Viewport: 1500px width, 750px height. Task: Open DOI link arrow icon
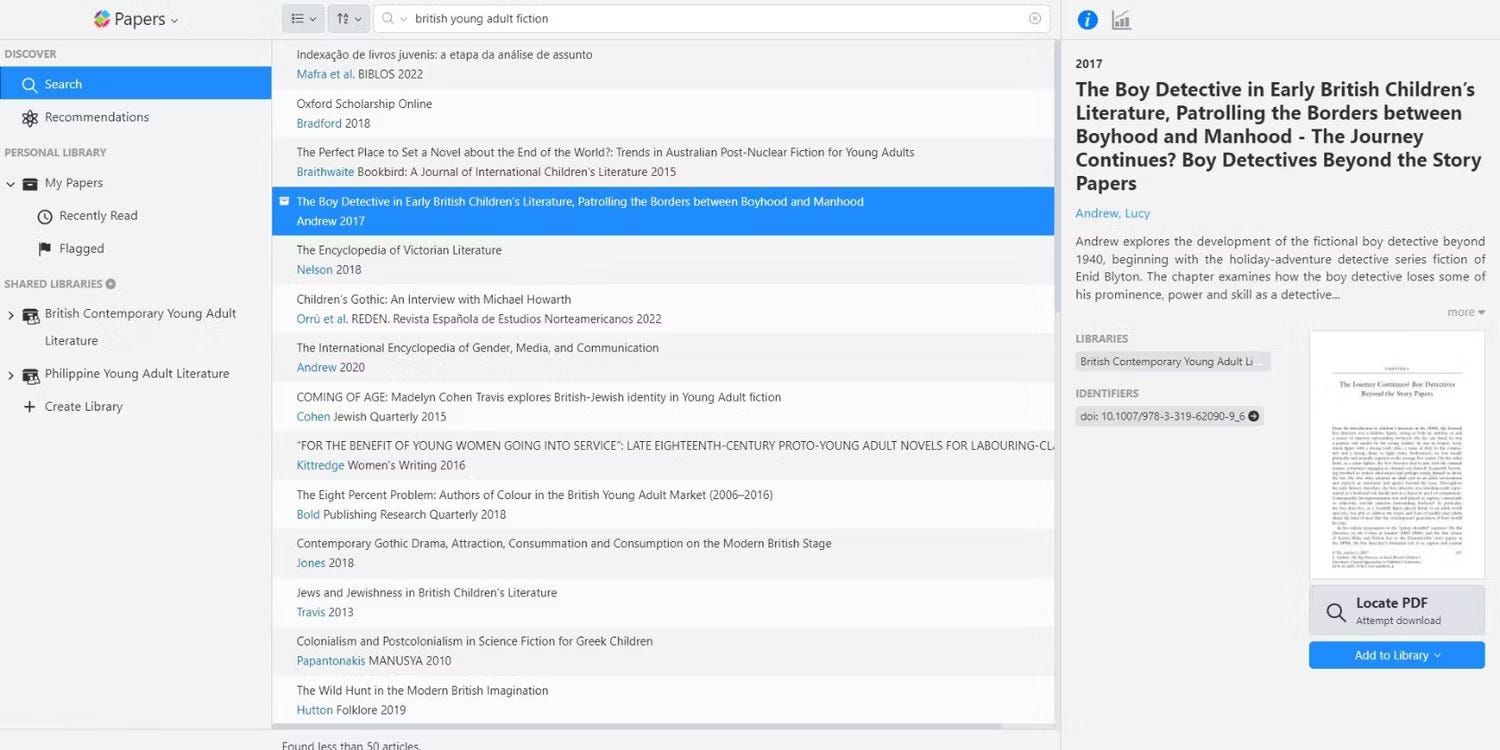point(1253,416)
